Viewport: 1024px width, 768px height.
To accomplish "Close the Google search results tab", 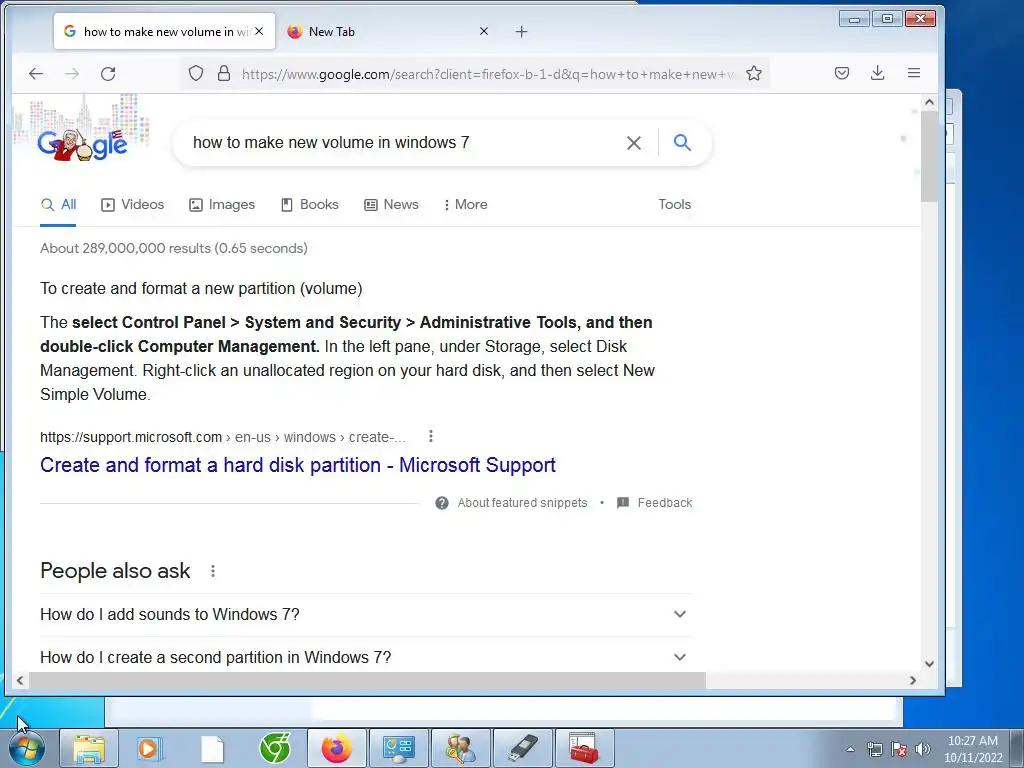I will pyautogui.click(x=259, y=31).
